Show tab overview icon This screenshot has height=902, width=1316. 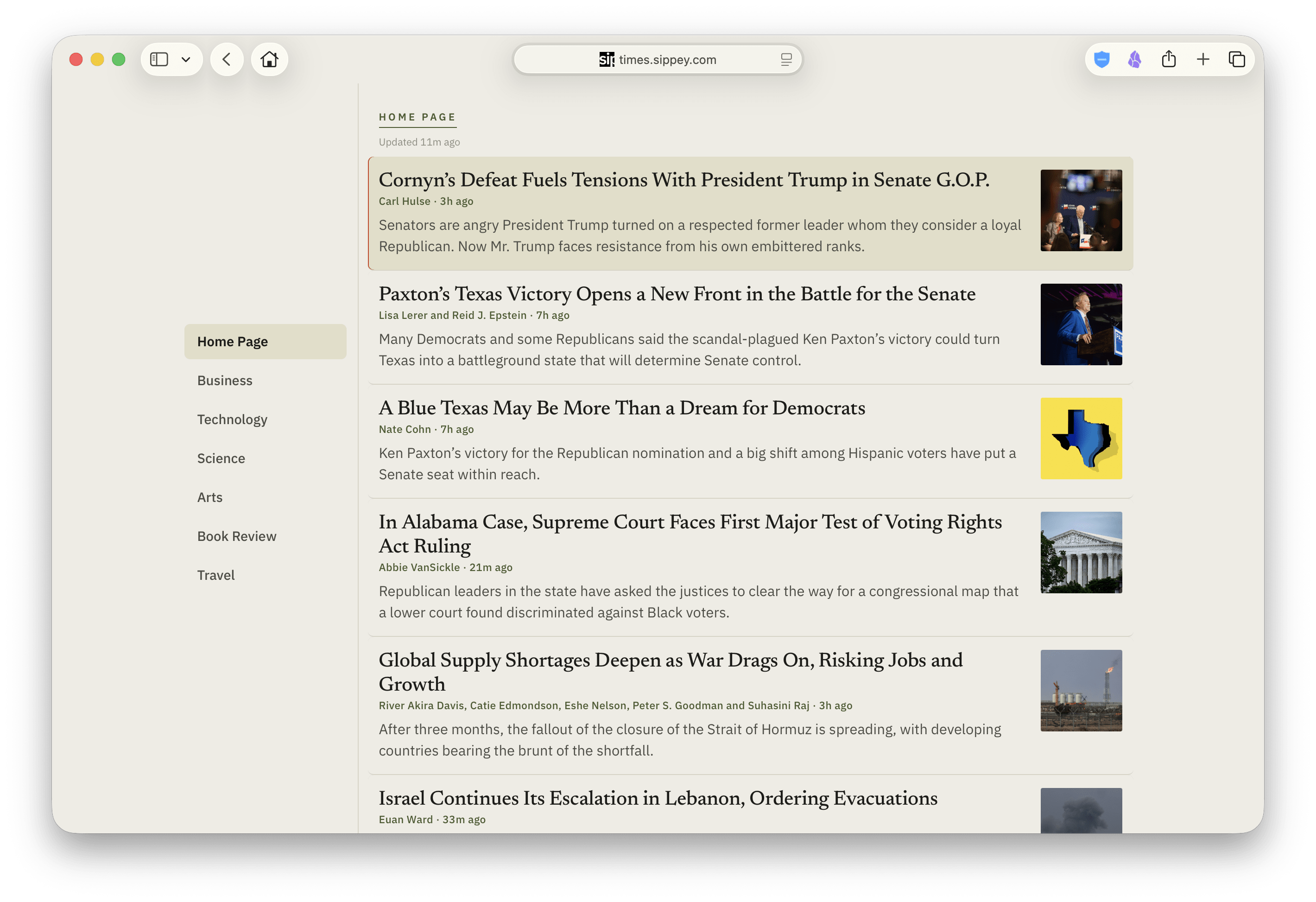[x=1237, y=59]
